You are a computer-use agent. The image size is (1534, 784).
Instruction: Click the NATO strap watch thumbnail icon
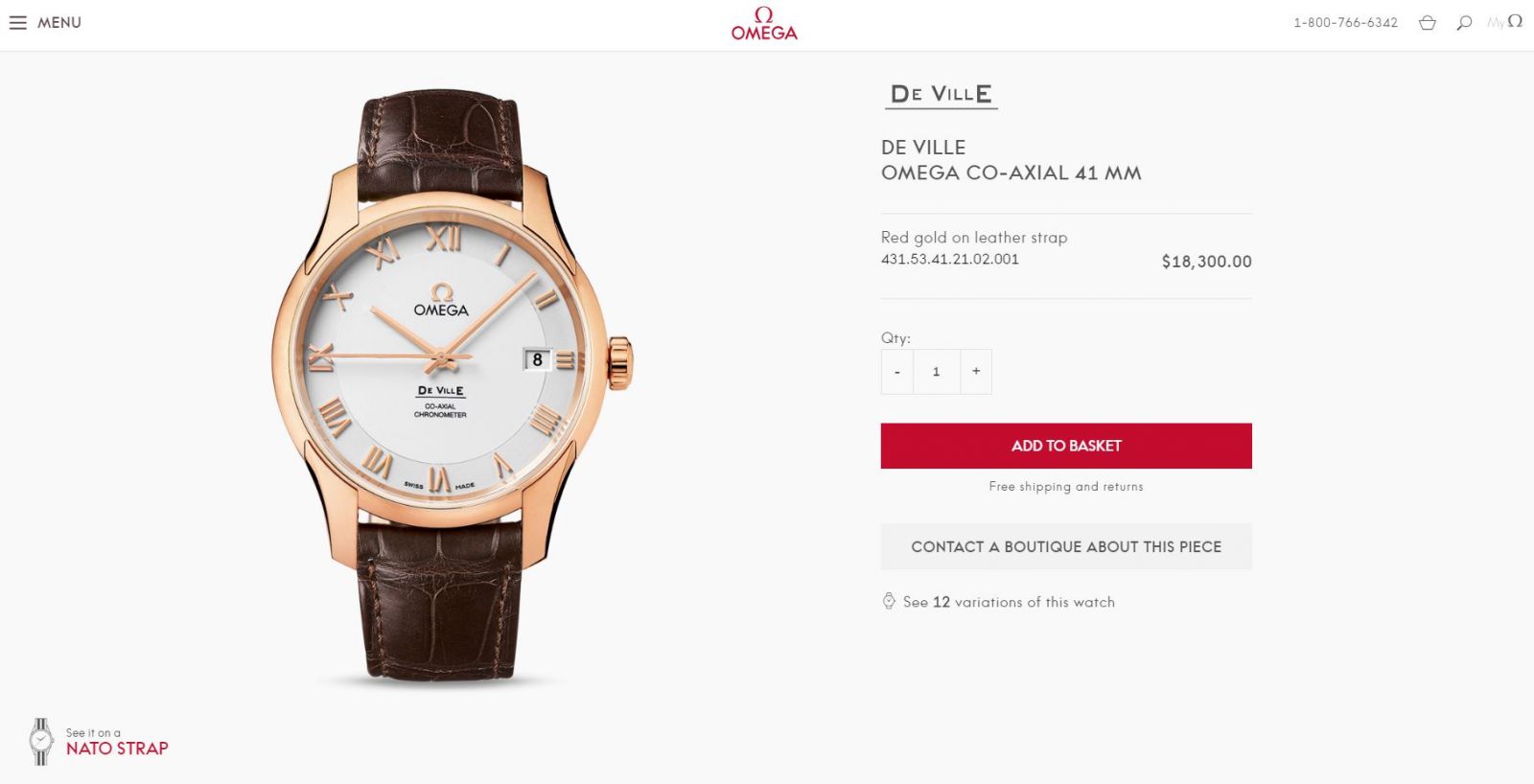(x=41, y=742)
